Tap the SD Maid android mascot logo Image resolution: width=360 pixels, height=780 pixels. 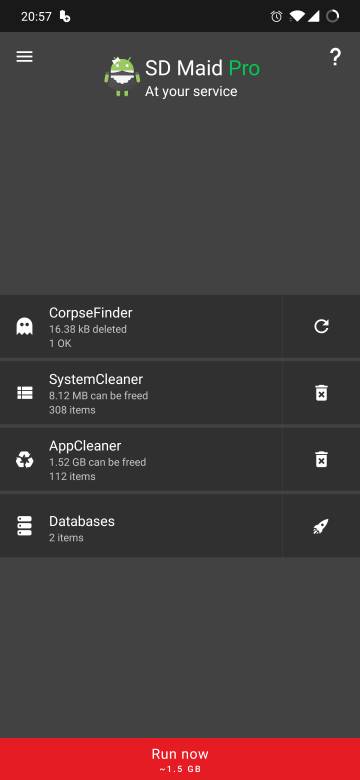click(122, 76)
